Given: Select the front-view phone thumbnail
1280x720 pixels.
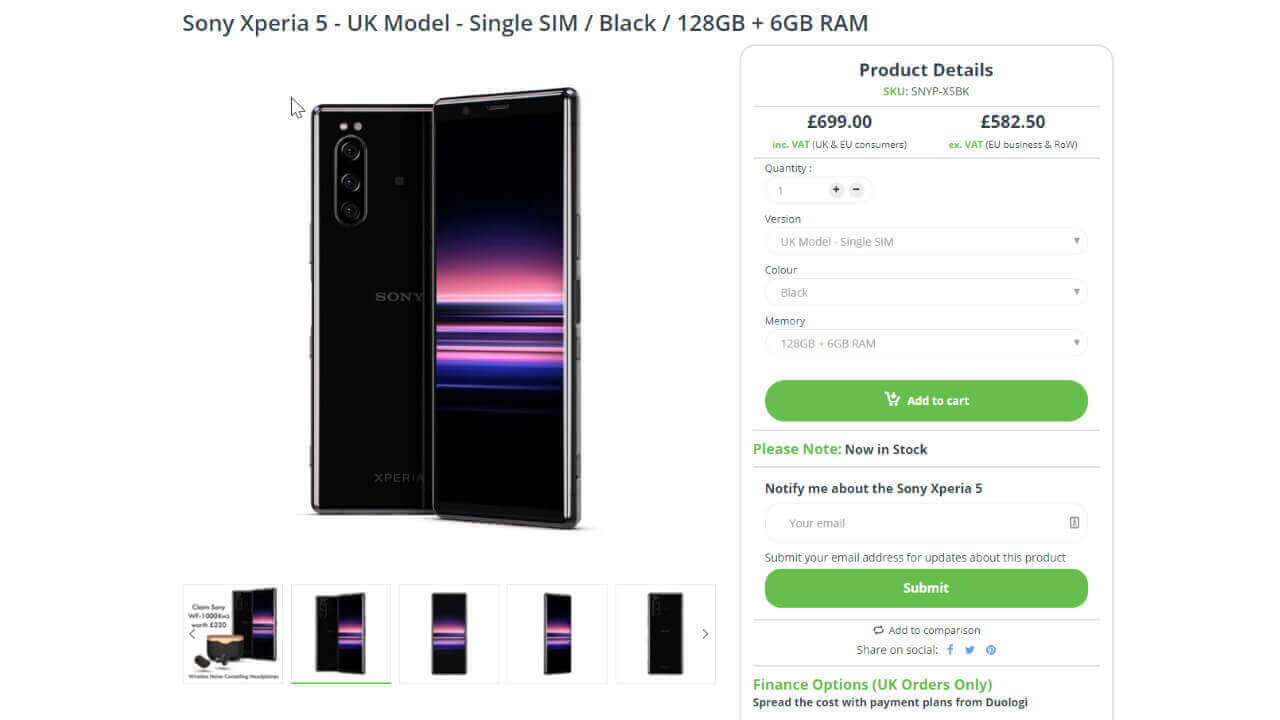Looking at the screenshot, I should tap(449, 633).
